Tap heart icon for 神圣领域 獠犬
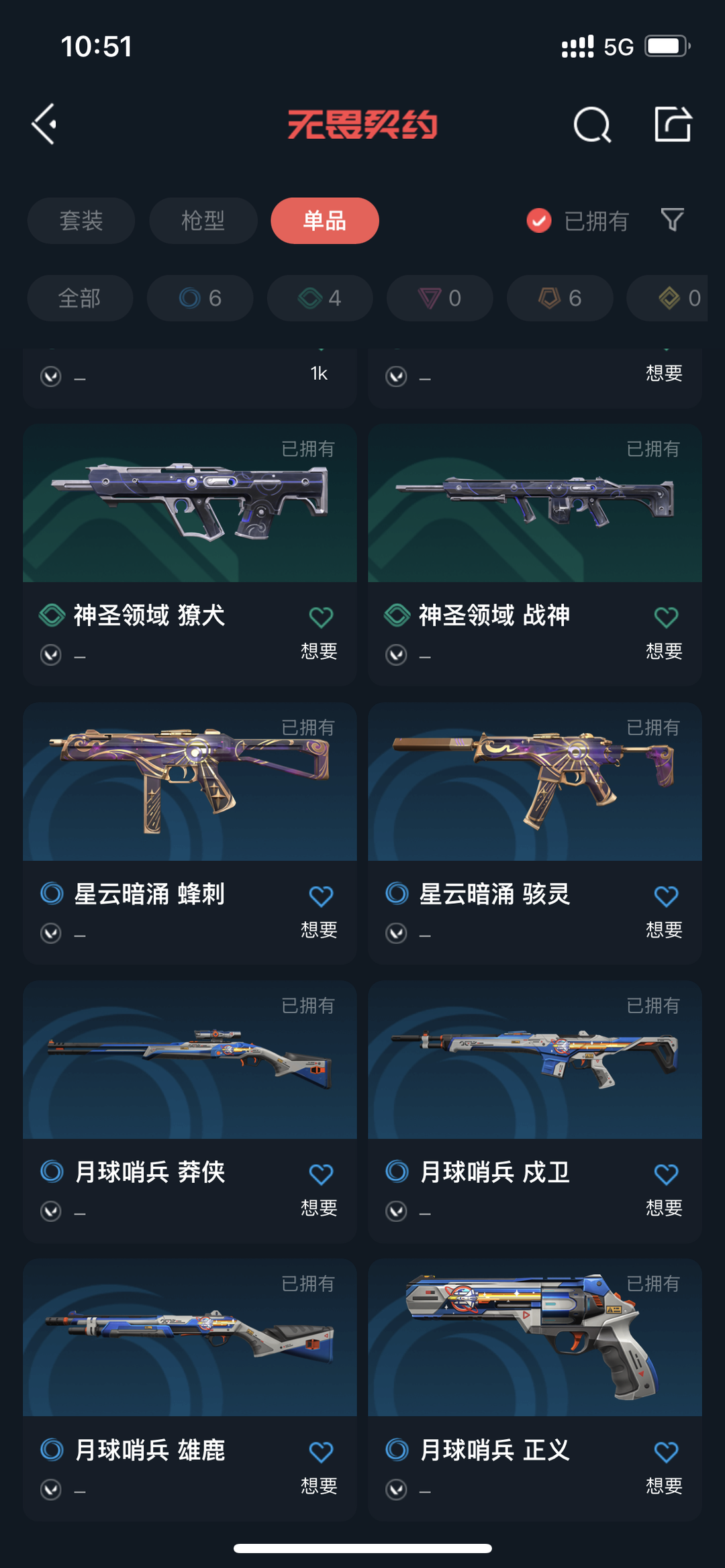The image size is (725, 1568). [321, 617]
